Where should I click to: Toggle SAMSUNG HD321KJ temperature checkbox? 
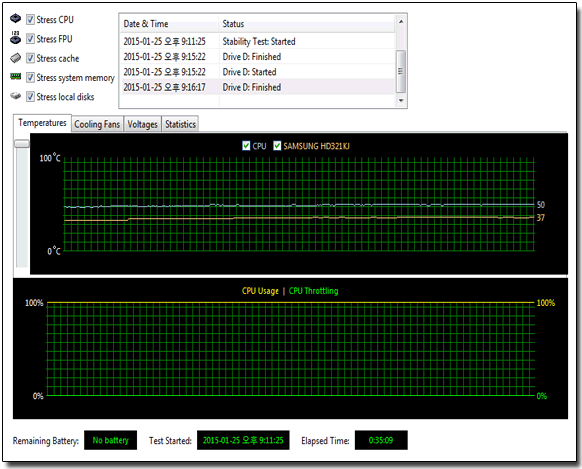[277, 145]
